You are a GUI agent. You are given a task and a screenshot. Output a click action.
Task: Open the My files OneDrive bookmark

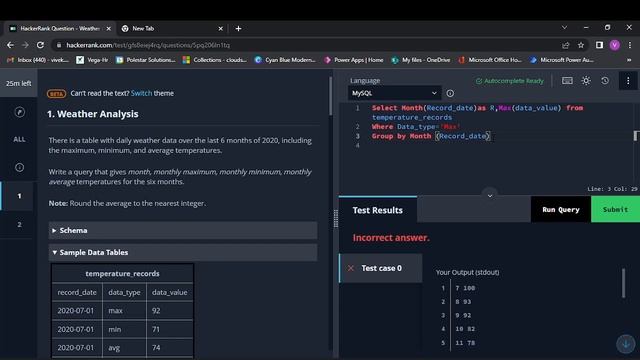[x=421, y=60]
